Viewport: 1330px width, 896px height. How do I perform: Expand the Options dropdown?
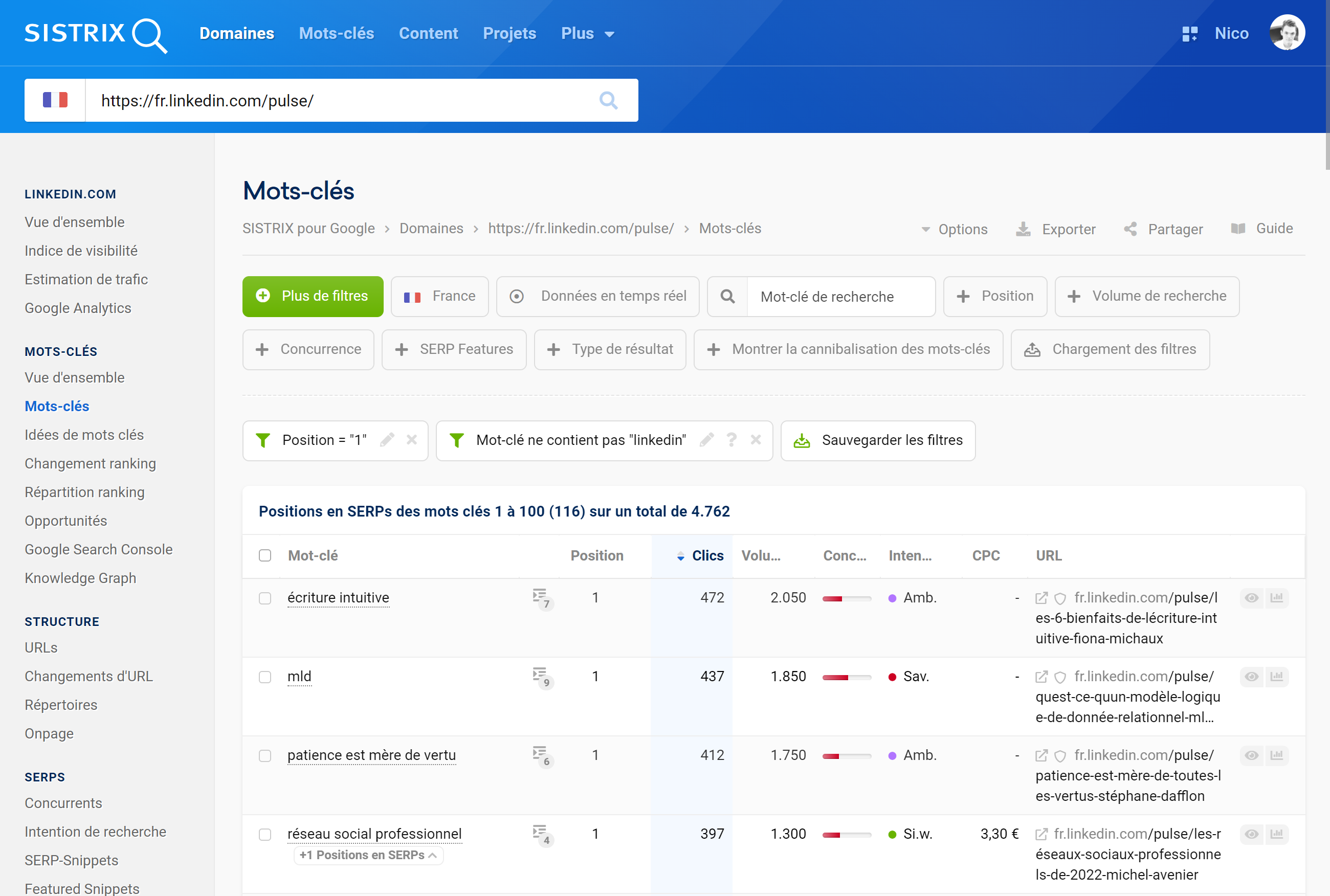pos(955,229)
